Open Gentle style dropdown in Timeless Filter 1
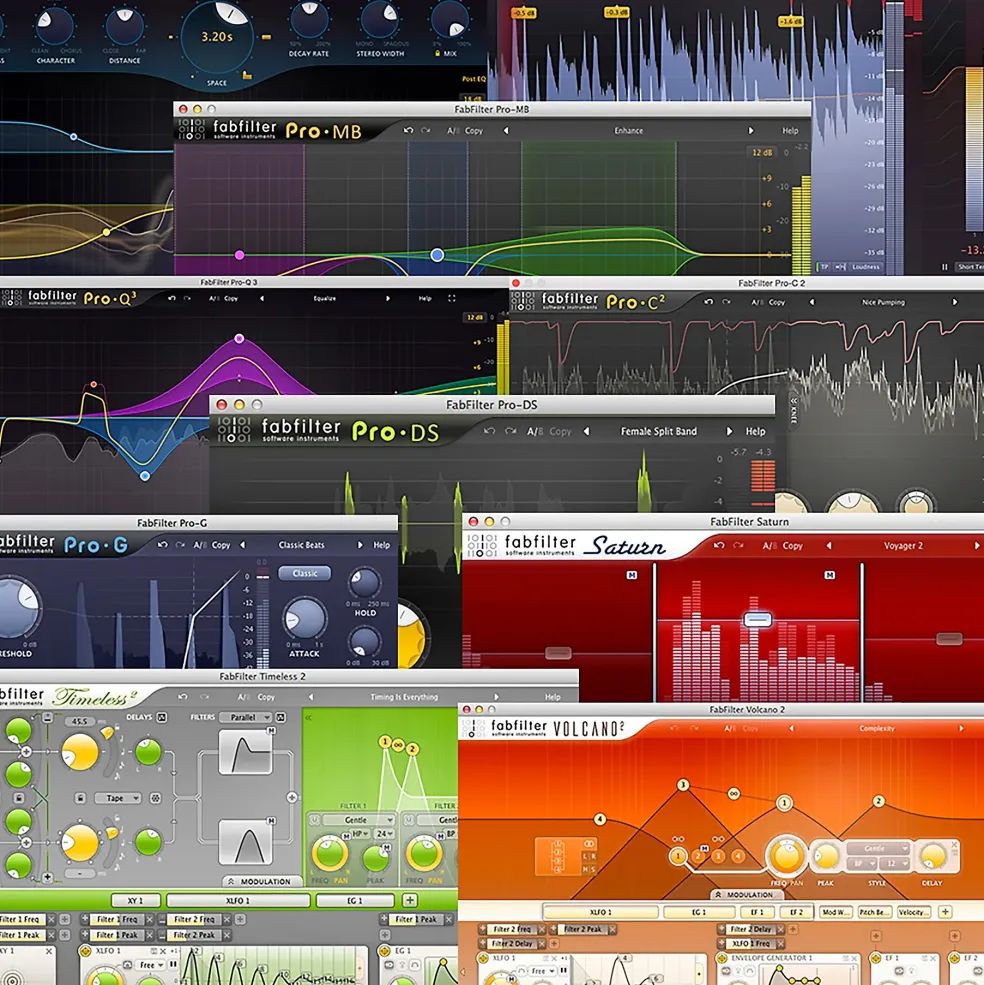Screen dimensions: 984x985 (359, 820)
